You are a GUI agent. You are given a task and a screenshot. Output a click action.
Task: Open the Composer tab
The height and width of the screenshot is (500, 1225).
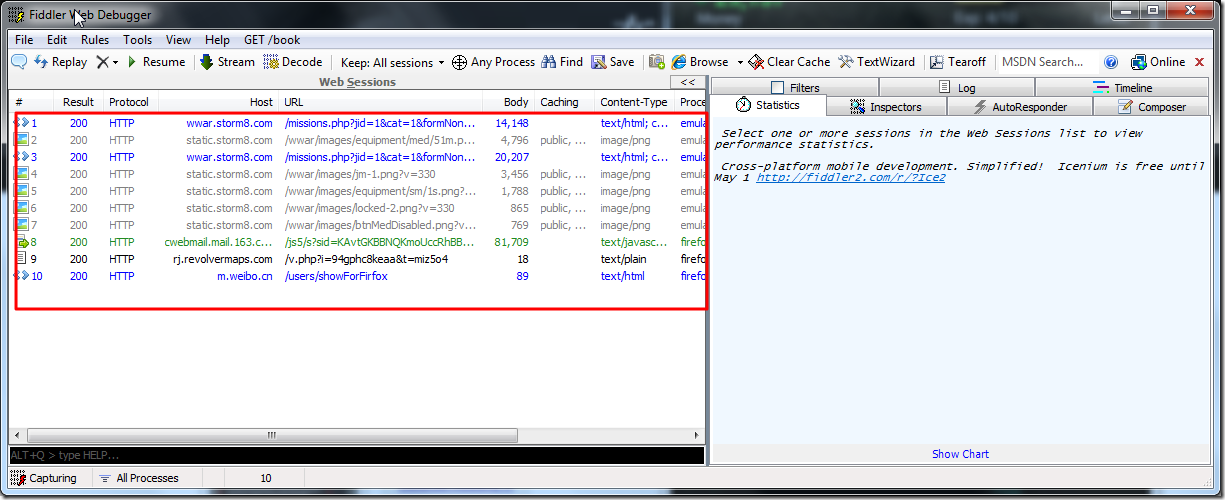coord(1151,107)
